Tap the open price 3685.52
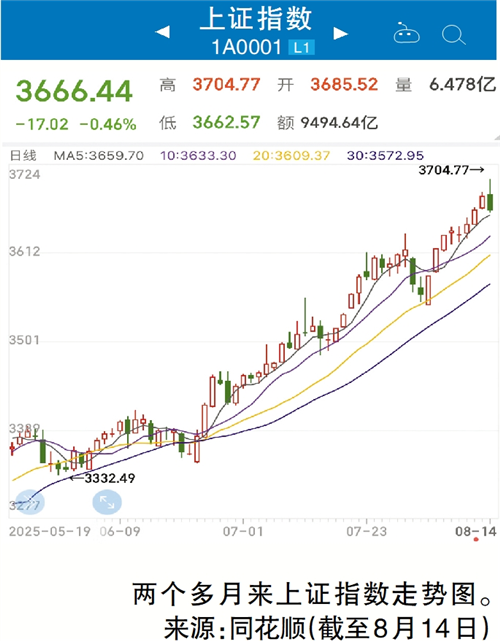Image resolution: width=500 pixels, height=641 pixels. [x=344, y=85]
